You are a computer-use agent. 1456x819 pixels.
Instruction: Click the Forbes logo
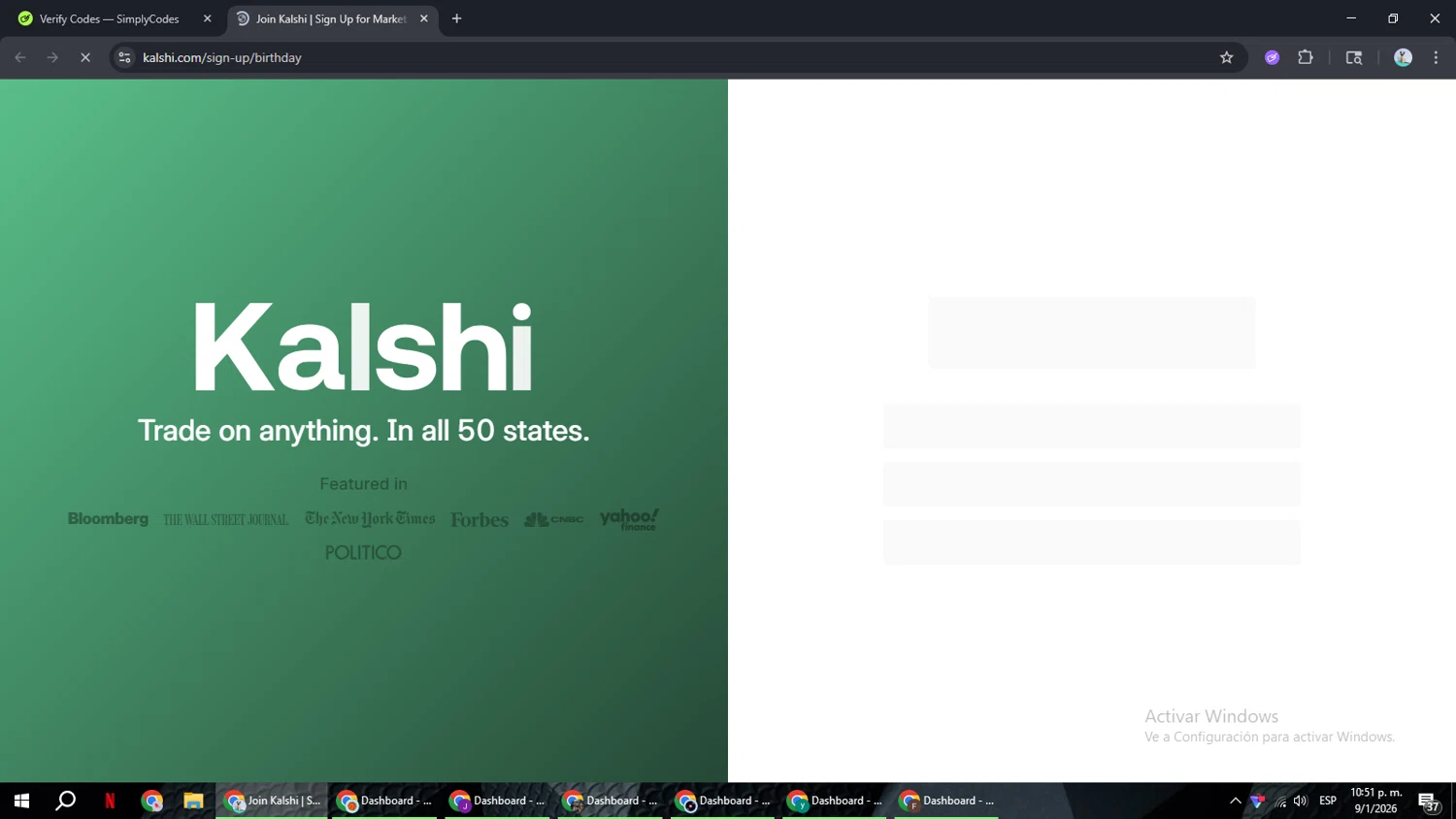480,520
